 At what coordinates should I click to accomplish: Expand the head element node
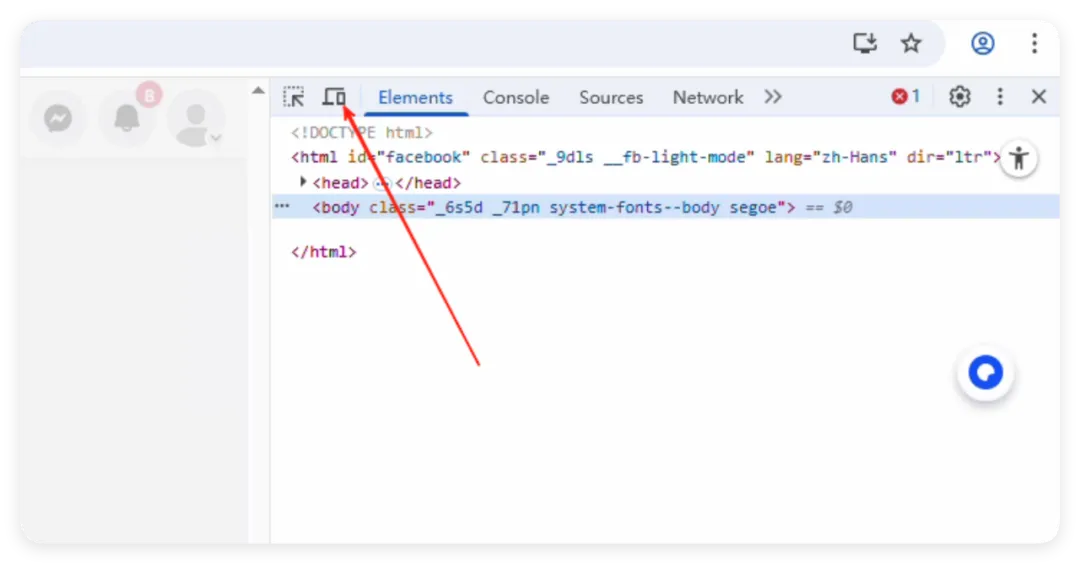click(x=304, y=183)
